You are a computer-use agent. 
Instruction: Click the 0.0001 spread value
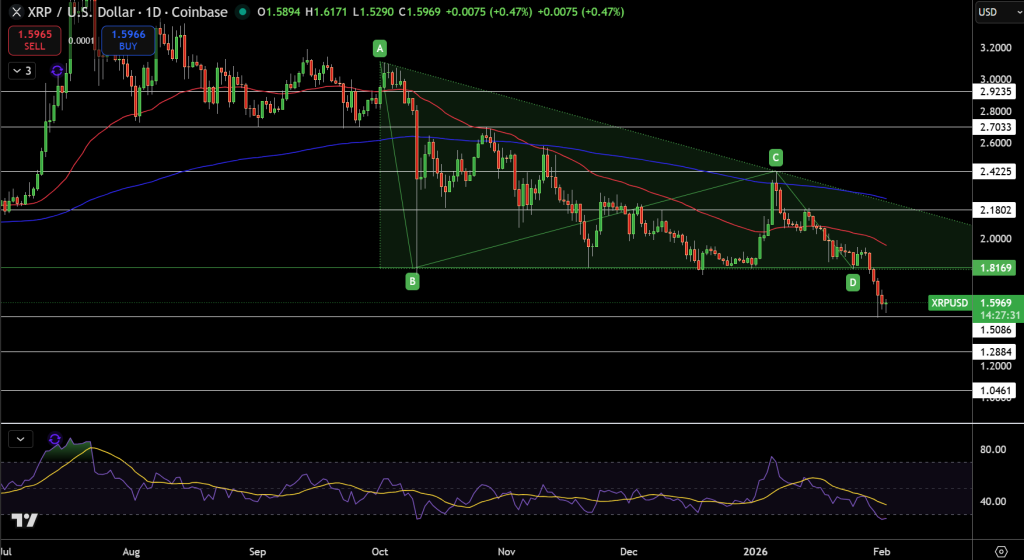pos(81,40)
